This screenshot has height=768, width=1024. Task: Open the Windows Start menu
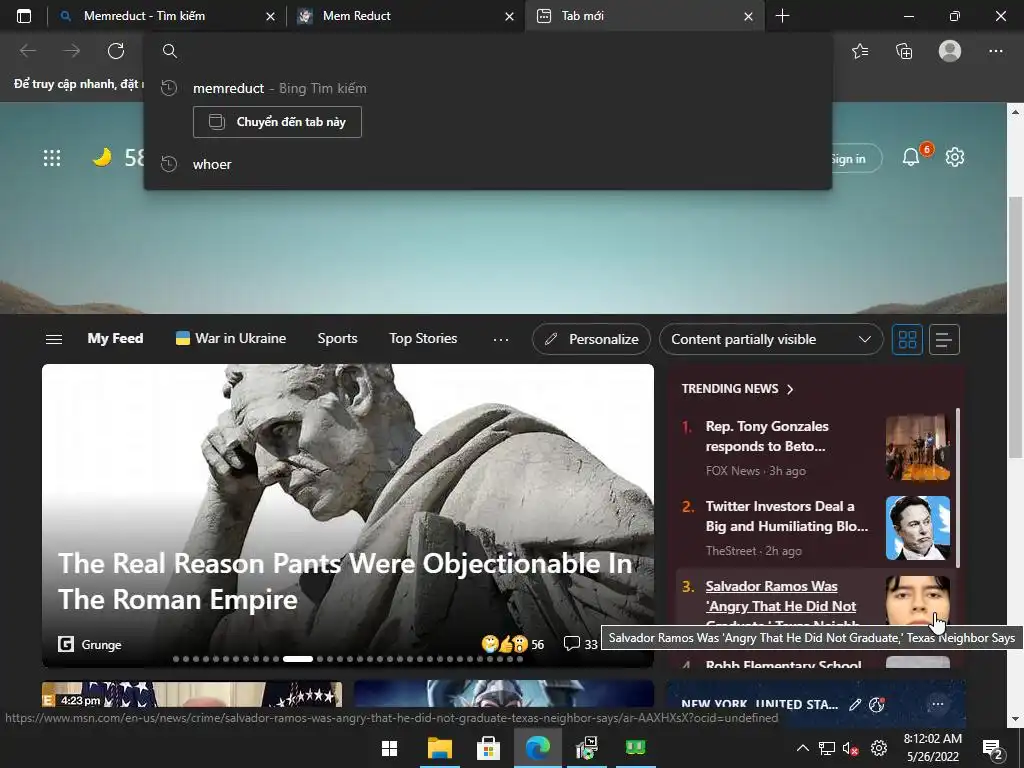click(x=390, y=748)
